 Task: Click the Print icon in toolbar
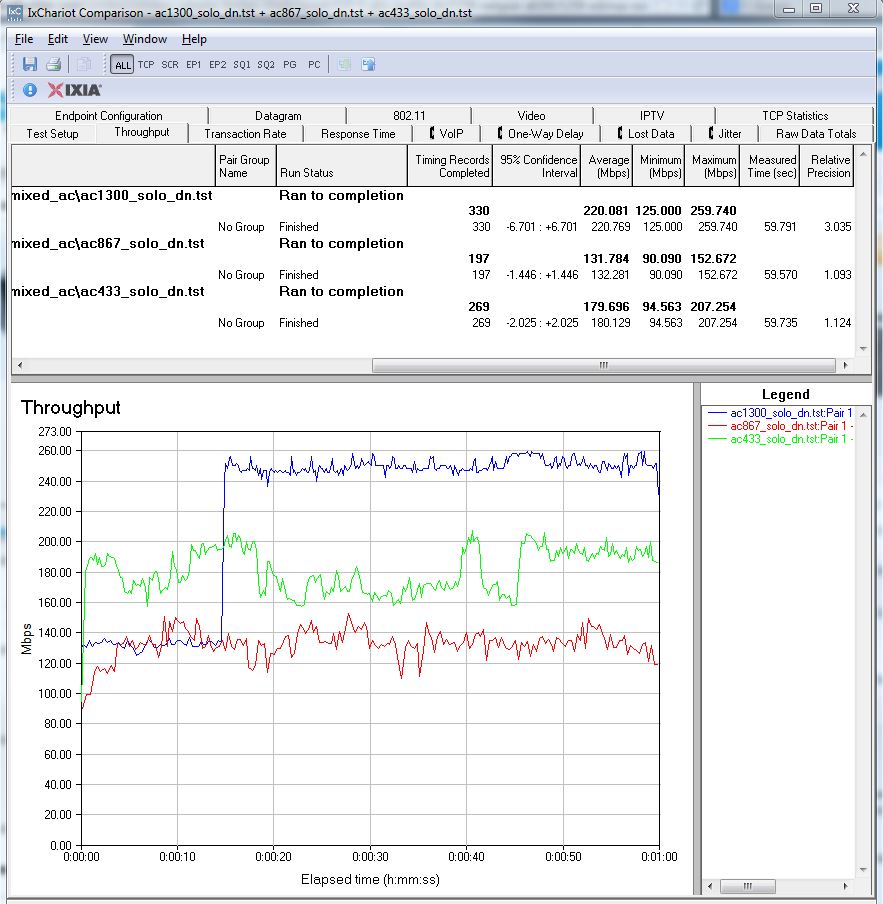point(54,64)
